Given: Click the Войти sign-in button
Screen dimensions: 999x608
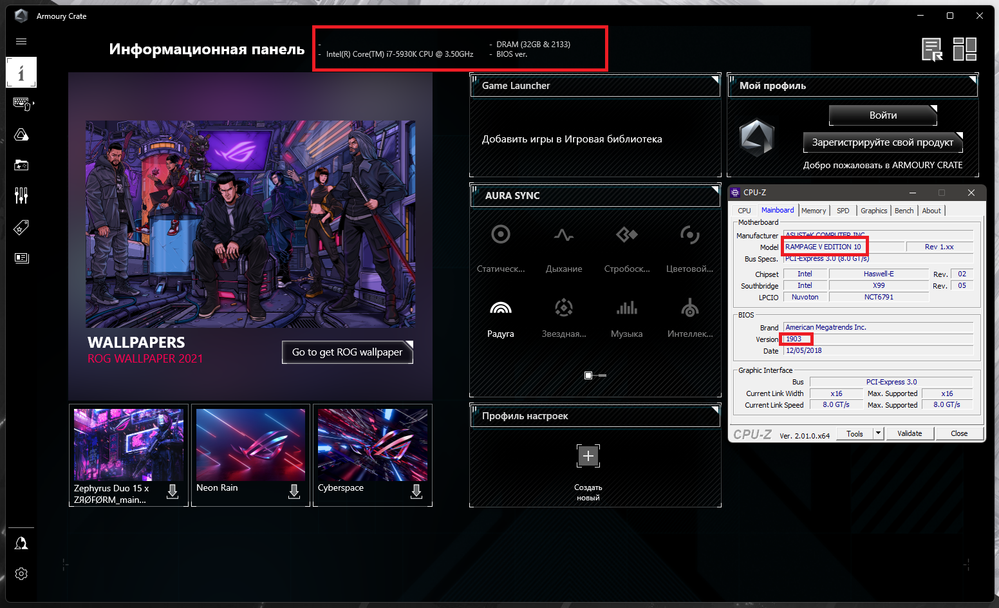Looking at the screenshot, I should pos(883,115).
